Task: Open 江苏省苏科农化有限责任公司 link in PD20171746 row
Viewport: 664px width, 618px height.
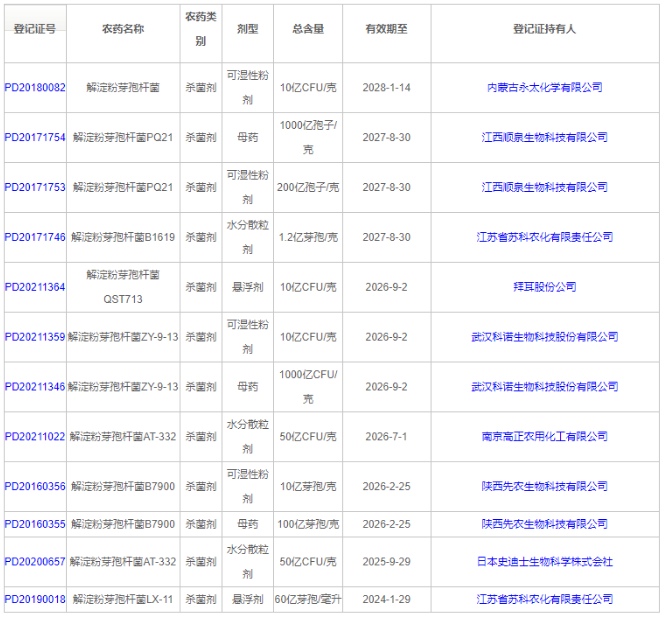Action: click(545, 238)
